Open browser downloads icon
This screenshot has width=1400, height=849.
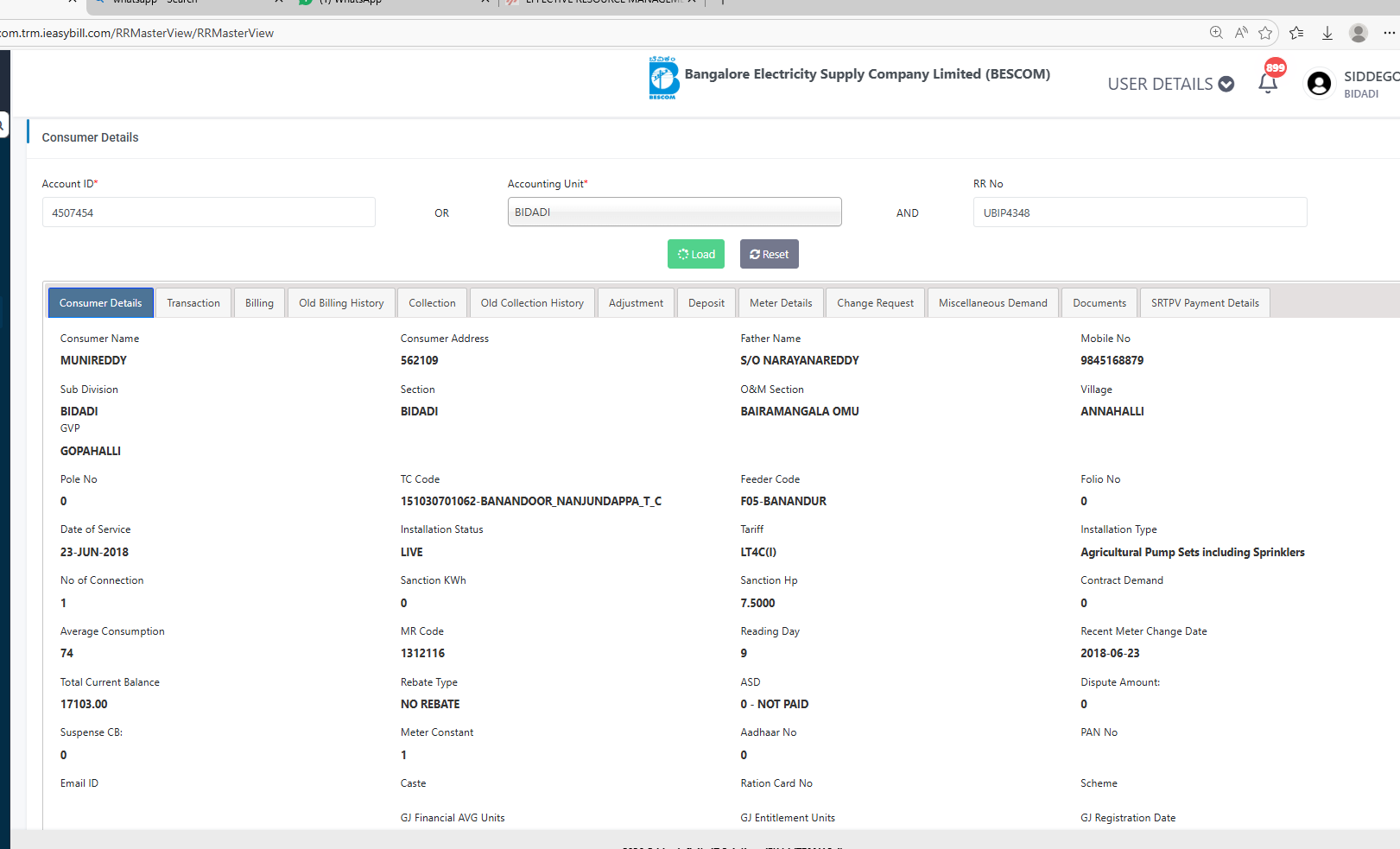[1327, 33]
